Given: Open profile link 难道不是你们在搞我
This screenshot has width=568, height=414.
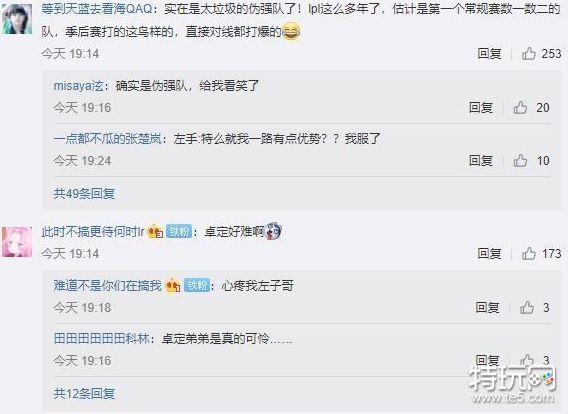Looking at the screenshot, I should click(x=108, y=286).
